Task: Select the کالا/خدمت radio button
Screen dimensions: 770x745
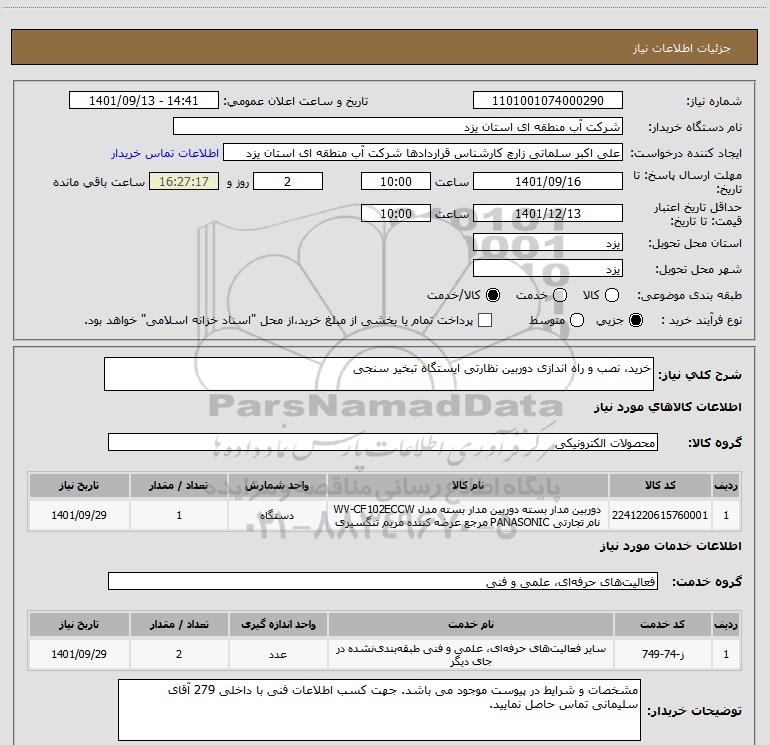Action: pyautogui.click(x=493, y=295)
